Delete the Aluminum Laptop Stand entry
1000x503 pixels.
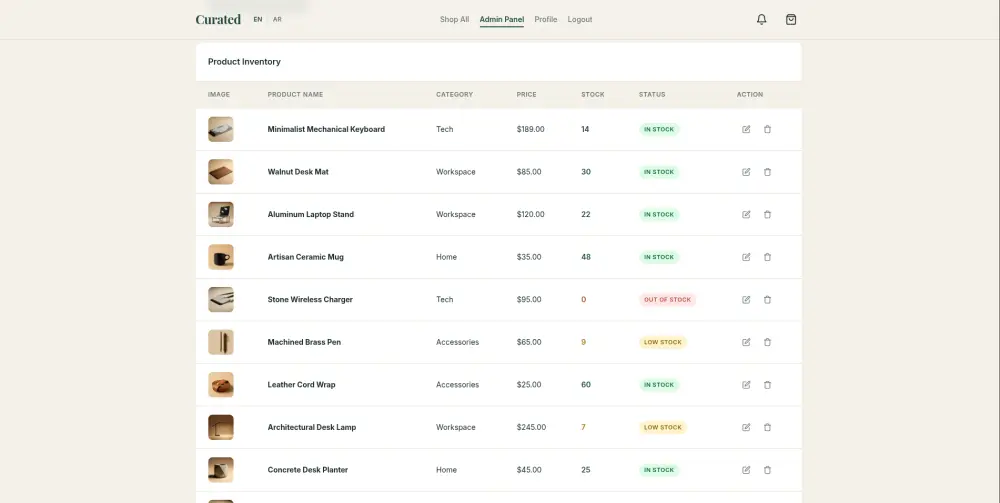(767, 215)
